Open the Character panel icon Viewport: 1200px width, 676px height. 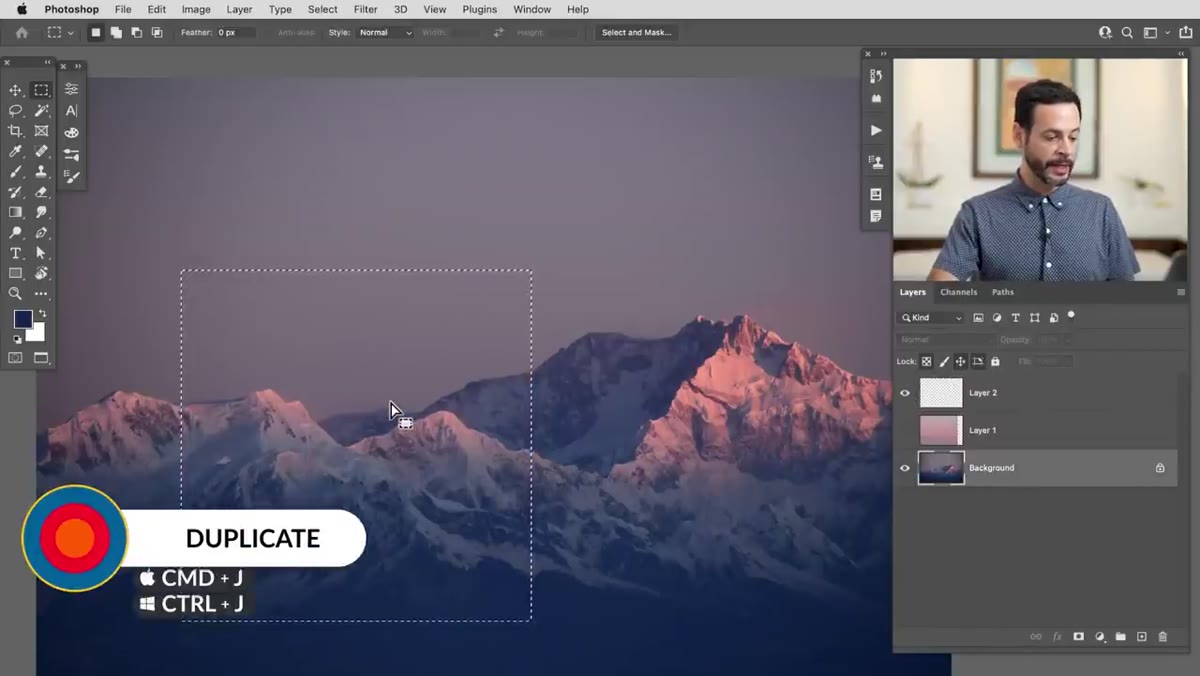[71, 111]
